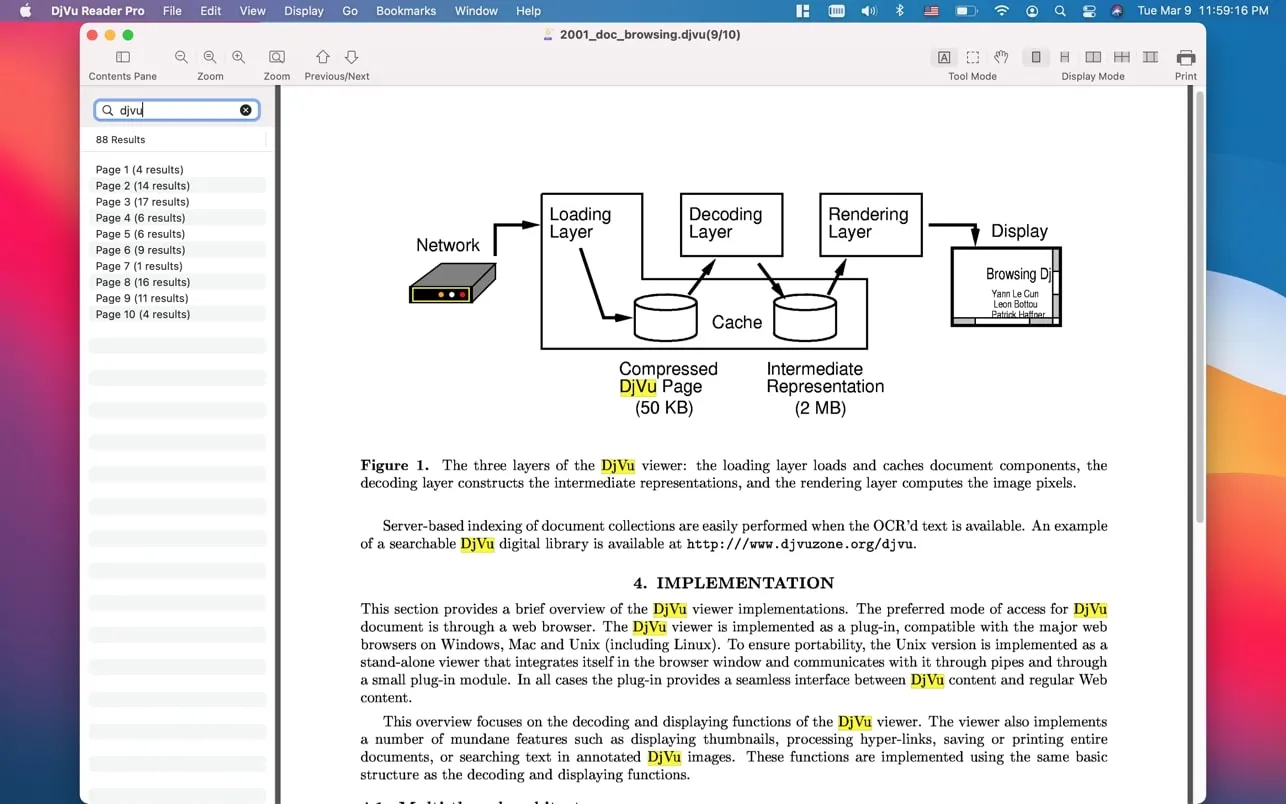
Task: Open the Display menu in menu bar
Action: point(303,11)
